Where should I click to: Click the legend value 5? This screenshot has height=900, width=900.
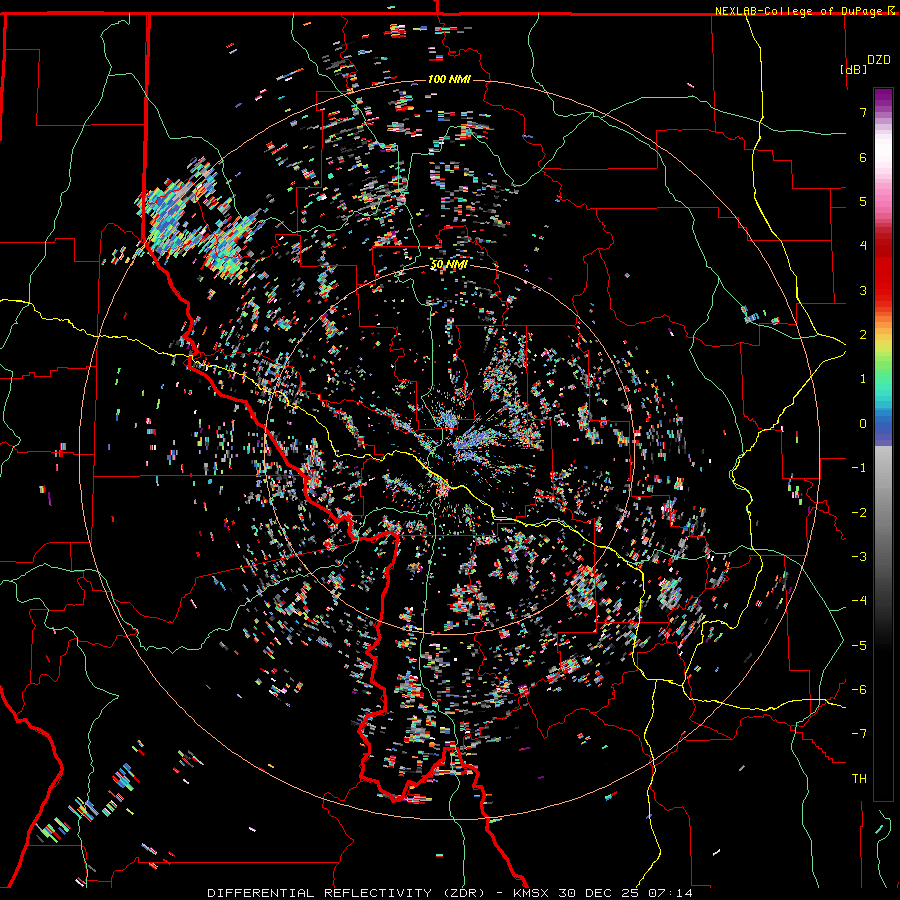pos(863,201)
